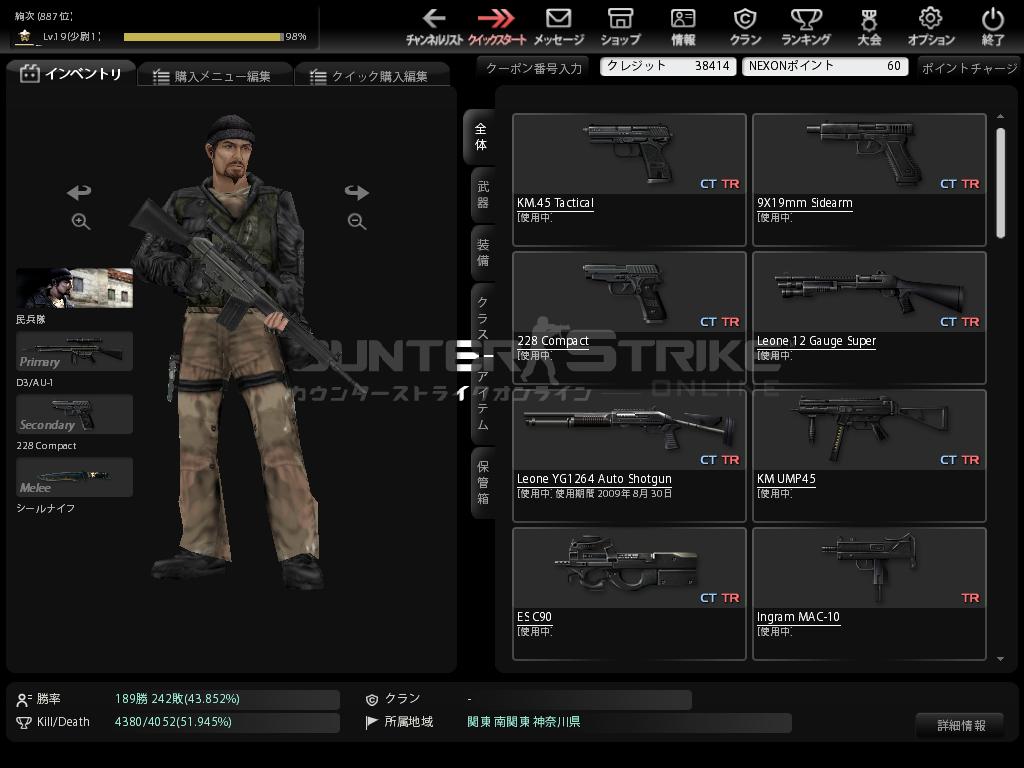The height and width of the screenshot is (768, 1024).
Task: Click the inventory scrollbar thumb
Action: point(1000,183)
